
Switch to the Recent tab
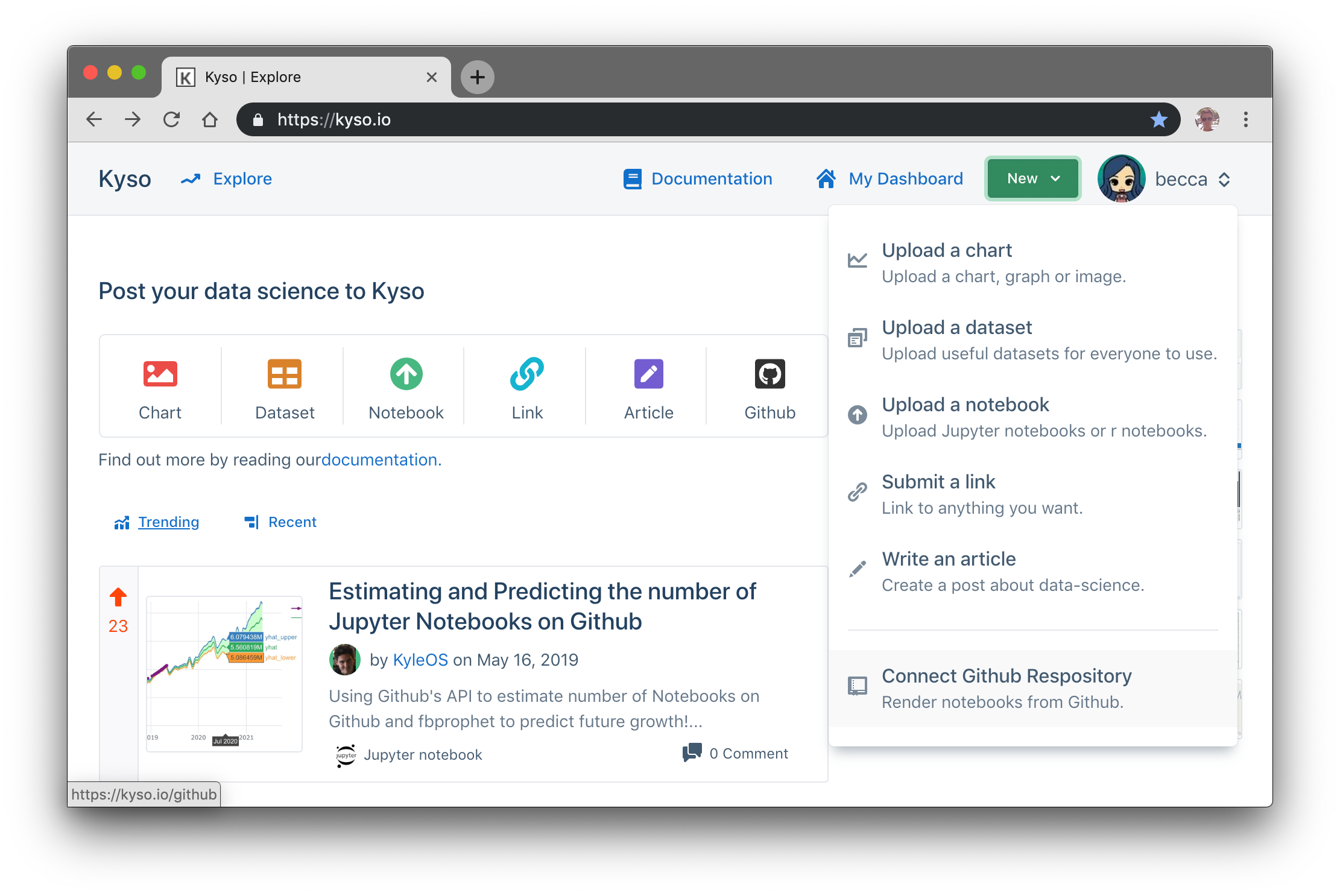click(x=292, y=522)
